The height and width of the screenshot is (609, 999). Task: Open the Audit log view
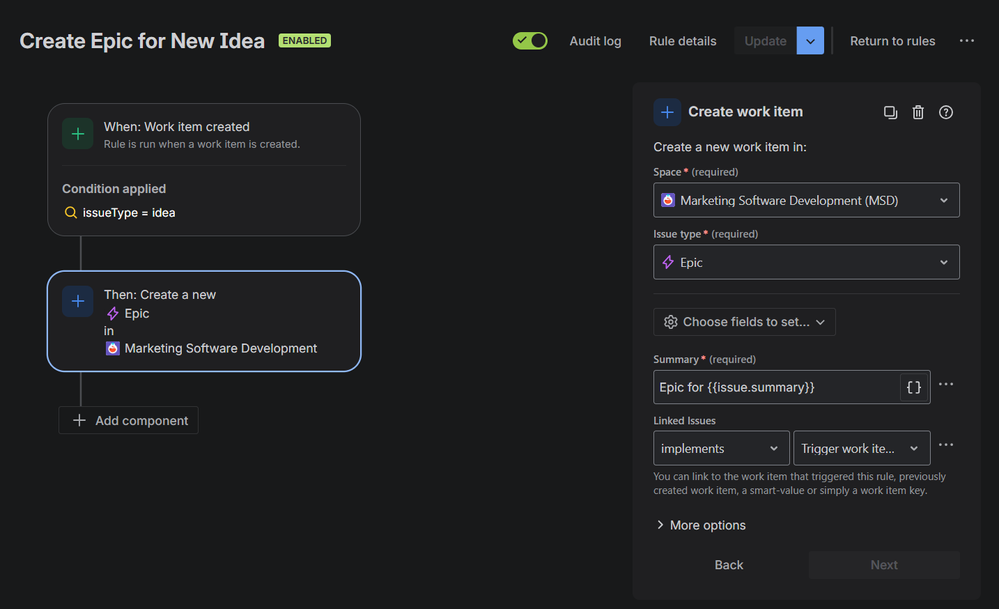595,41
